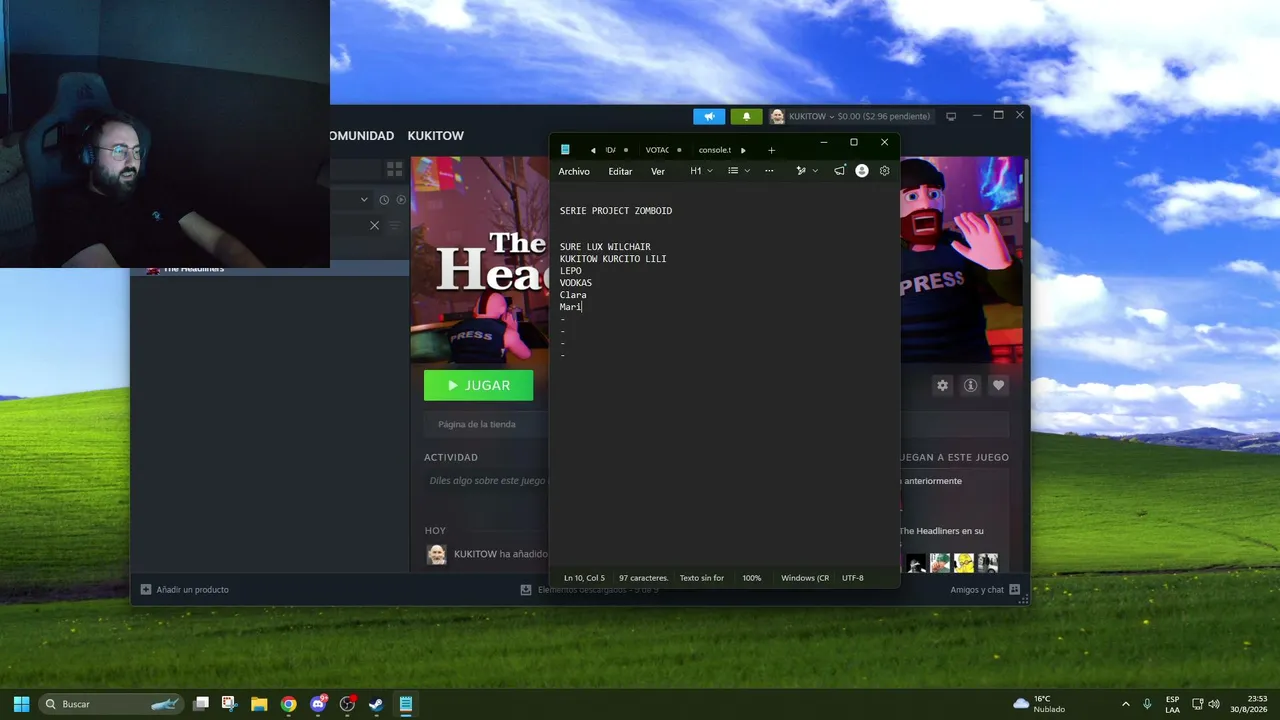
Task: Click the activity input to say something about the game
Action: 487,481
